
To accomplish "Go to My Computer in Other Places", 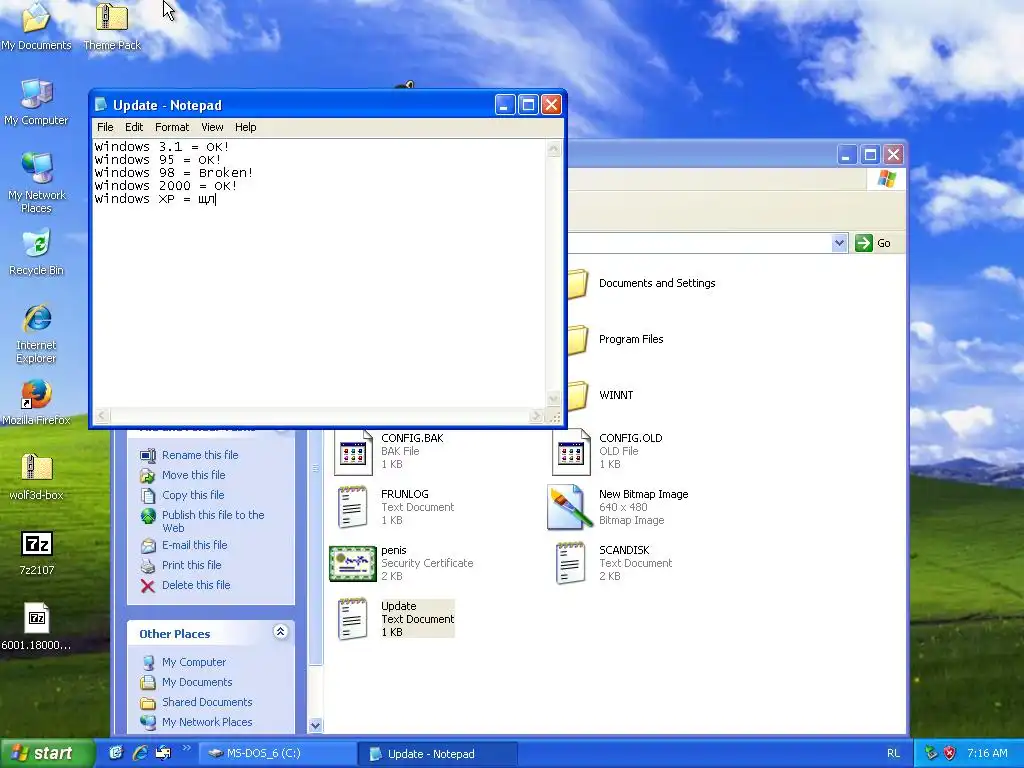I will pos(194,662).
